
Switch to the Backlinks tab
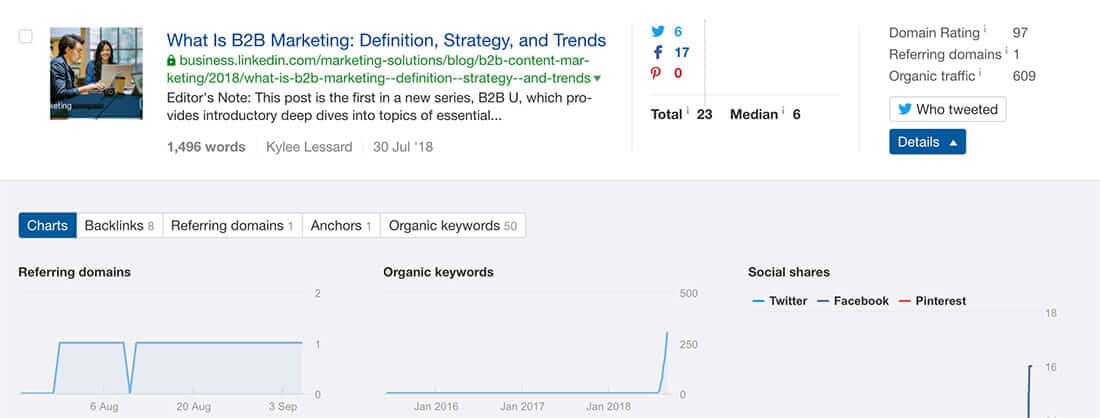click(x=119, y=225)
